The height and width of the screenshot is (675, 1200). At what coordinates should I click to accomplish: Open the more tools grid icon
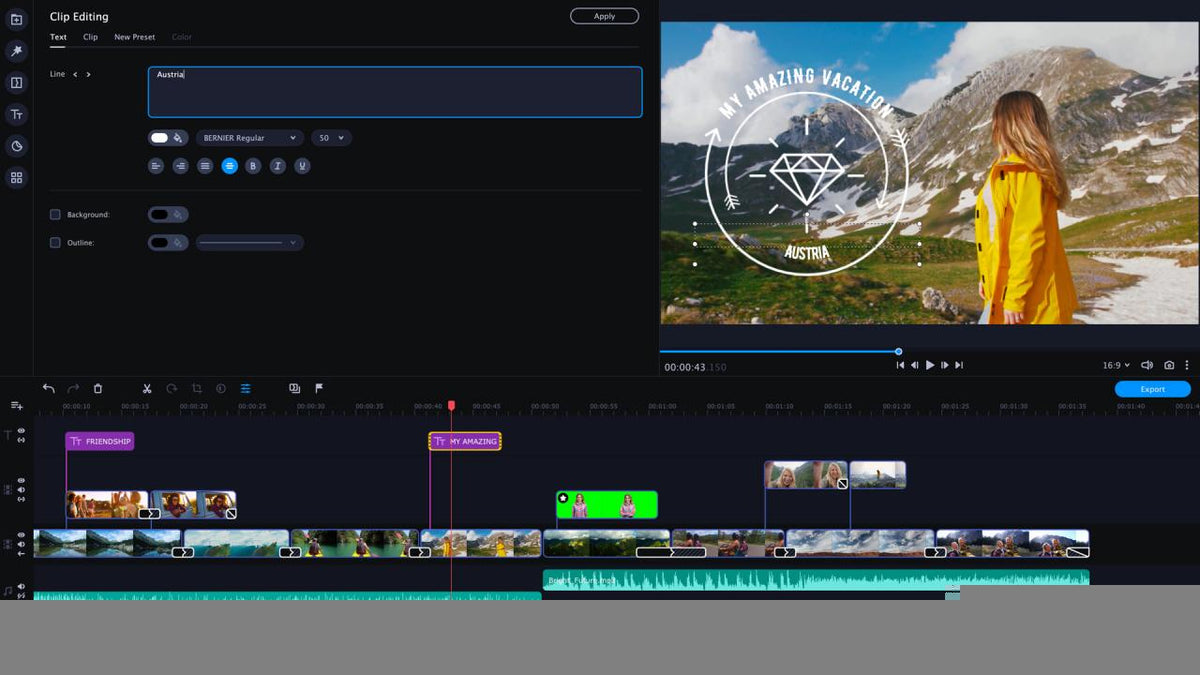(16, 177)
